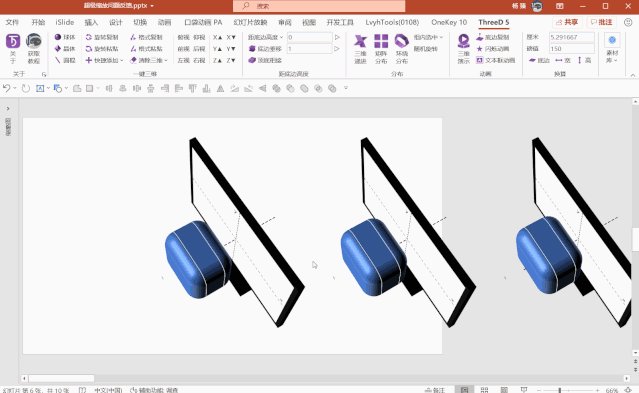Click the 随机旋转 random rotation button
The image size is (639, 393).
click(x=425, y=49)
